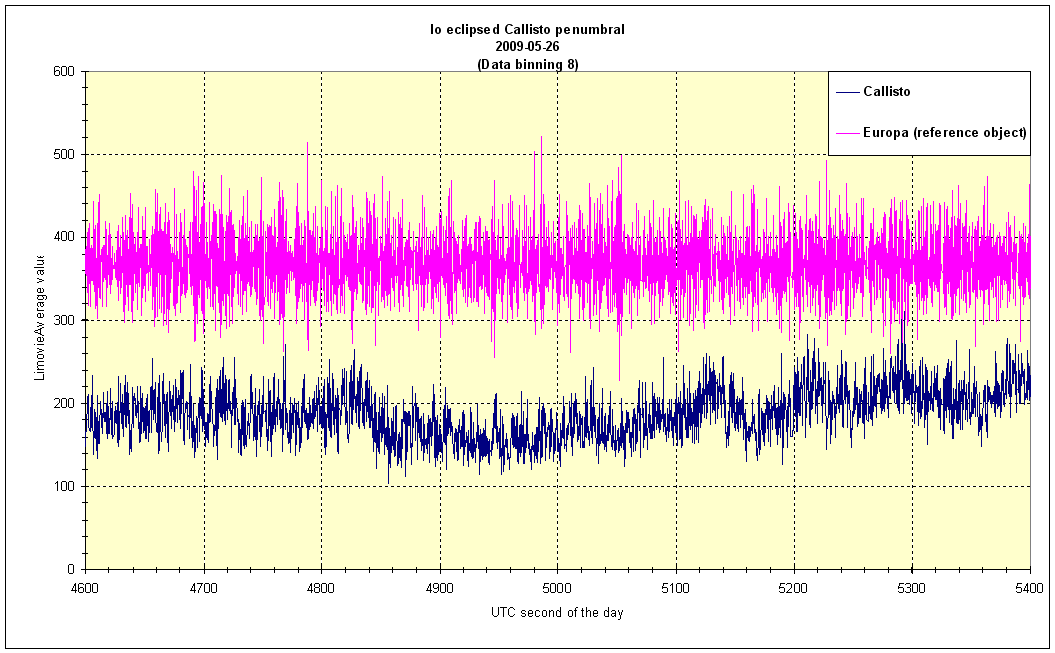Click the x-axis label 5300
This screenshot has height=653, width=1055.
(x=912, y=588)
